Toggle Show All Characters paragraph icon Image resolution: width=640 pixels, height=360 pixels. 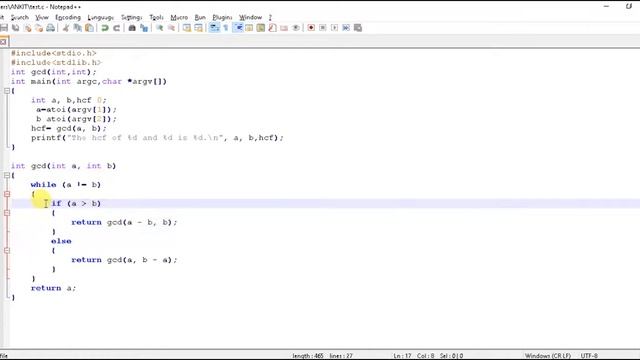pos(226,28)
